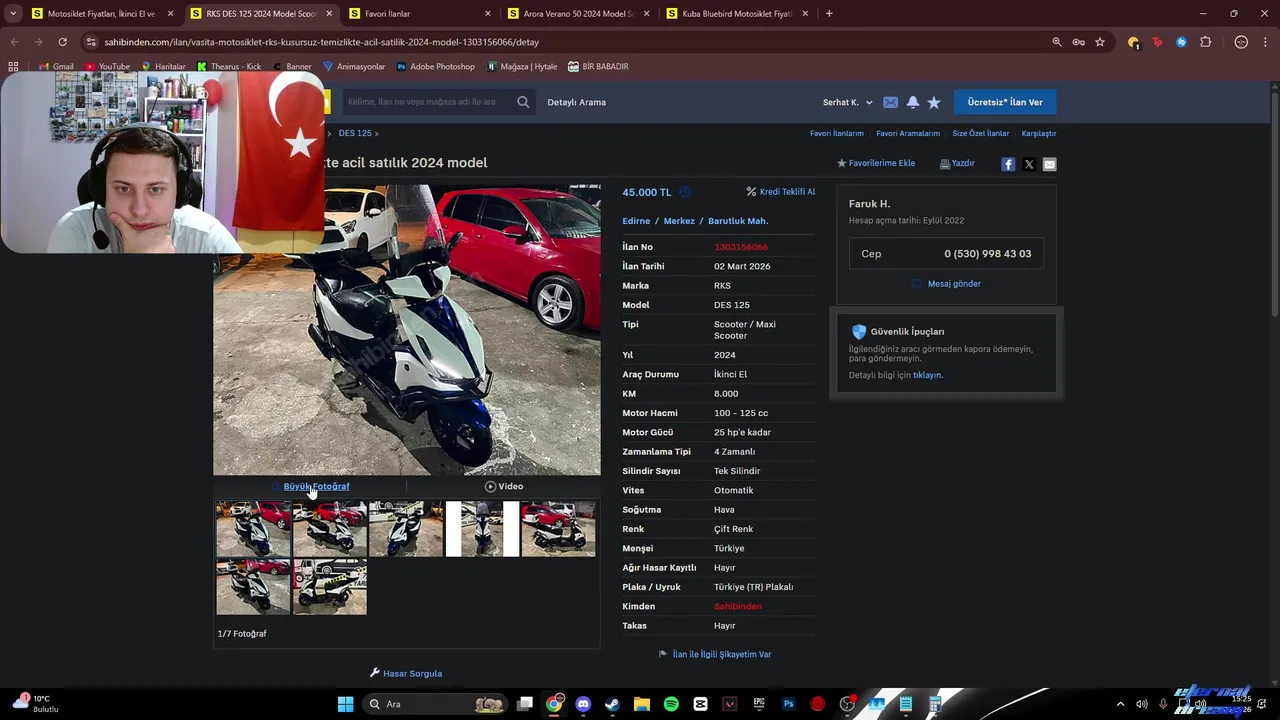Open Discord from the taskbar
Screen dimensions: 1280x720
583,704
